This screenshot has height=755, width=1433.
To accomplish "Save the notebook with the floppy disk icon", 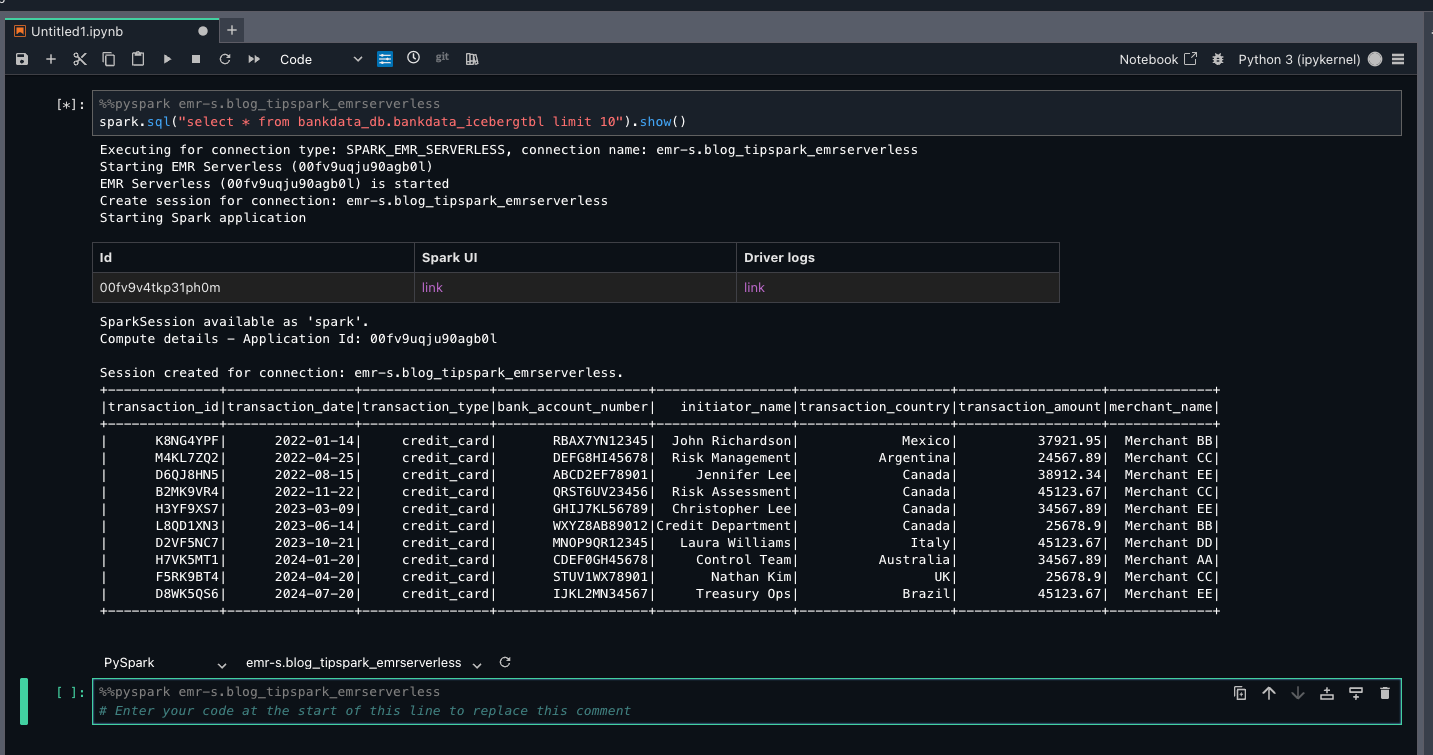I will [22, 60].
